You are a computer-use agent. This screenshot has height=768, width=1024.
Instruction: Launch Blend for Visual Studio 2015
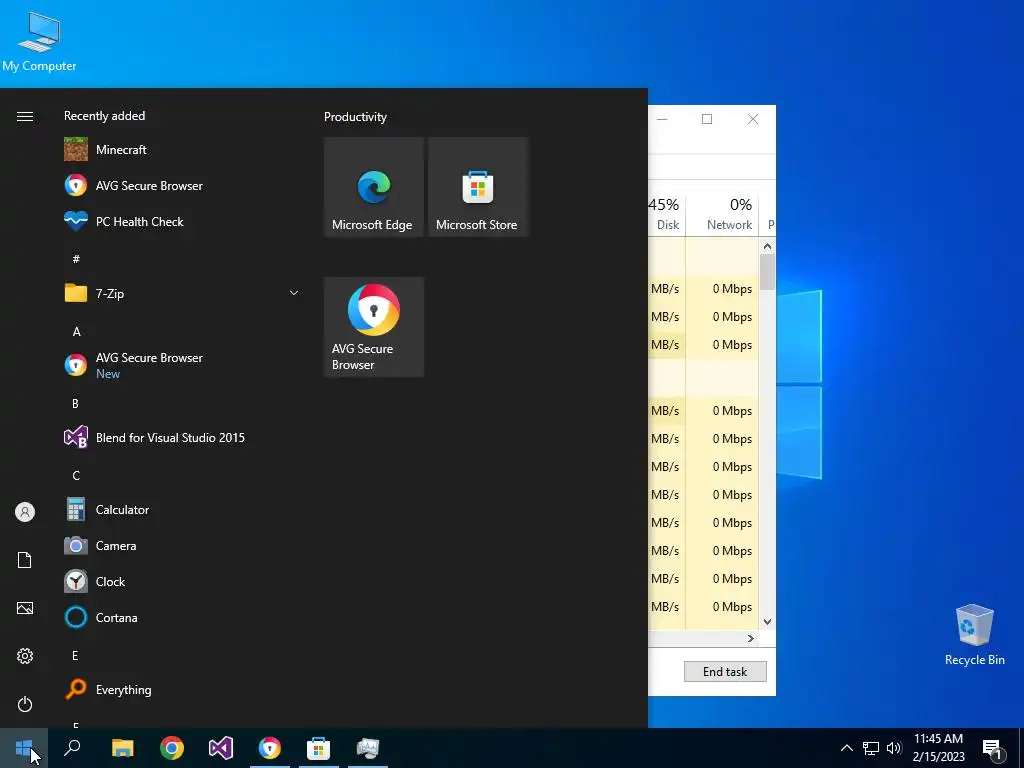click(183, 438)
